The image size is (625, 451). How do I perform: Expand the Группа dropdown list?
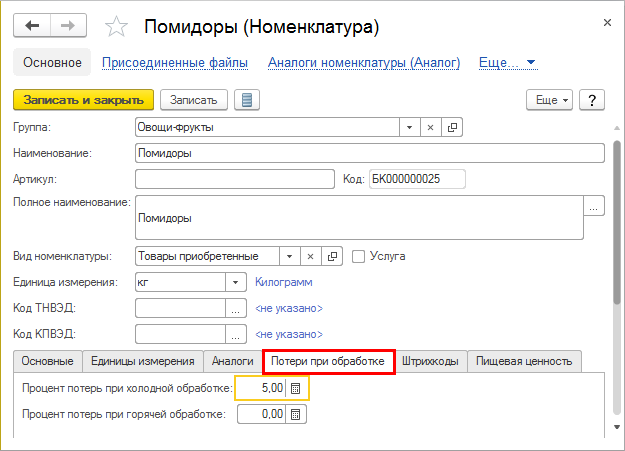click(x=408, y=127)
